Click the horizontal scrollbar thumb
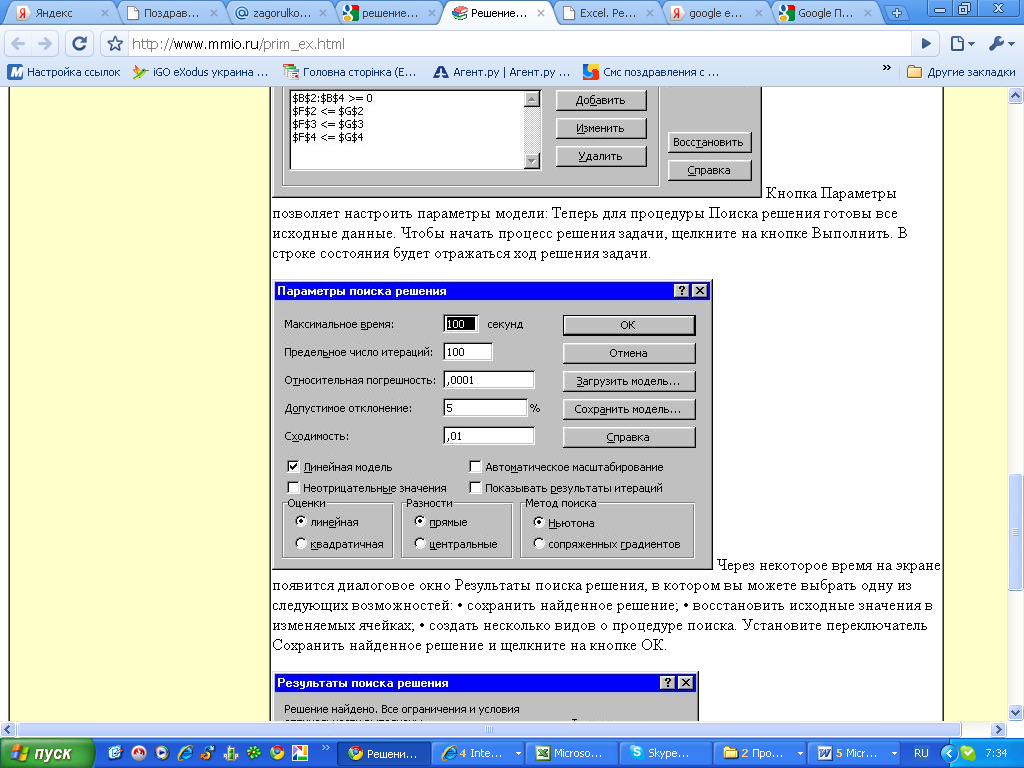Screen dimensions: 1024x768 489,729
